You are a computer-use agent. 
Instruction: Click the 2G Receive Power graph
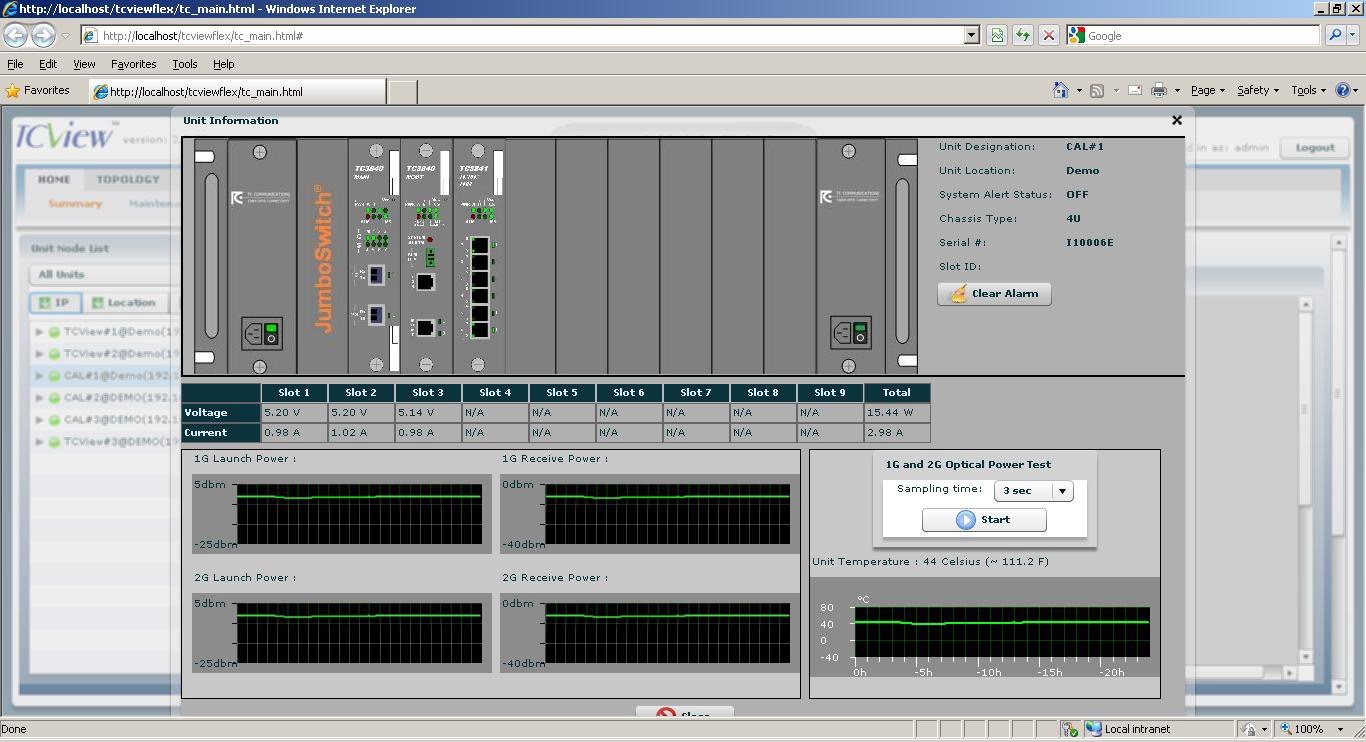pyautogui.click(x=650, y=633)
